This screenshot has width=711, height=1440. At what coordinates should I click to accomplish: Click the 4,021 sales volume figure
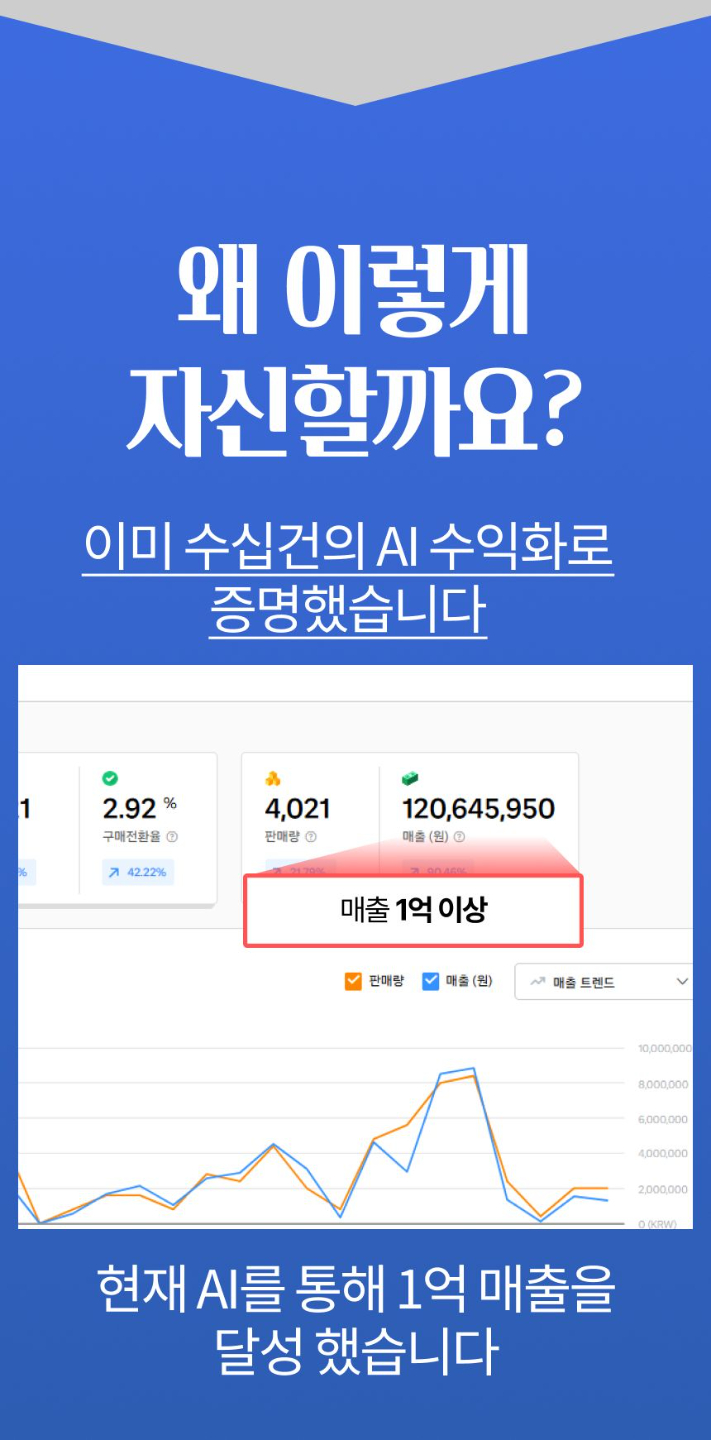(297, 809)
